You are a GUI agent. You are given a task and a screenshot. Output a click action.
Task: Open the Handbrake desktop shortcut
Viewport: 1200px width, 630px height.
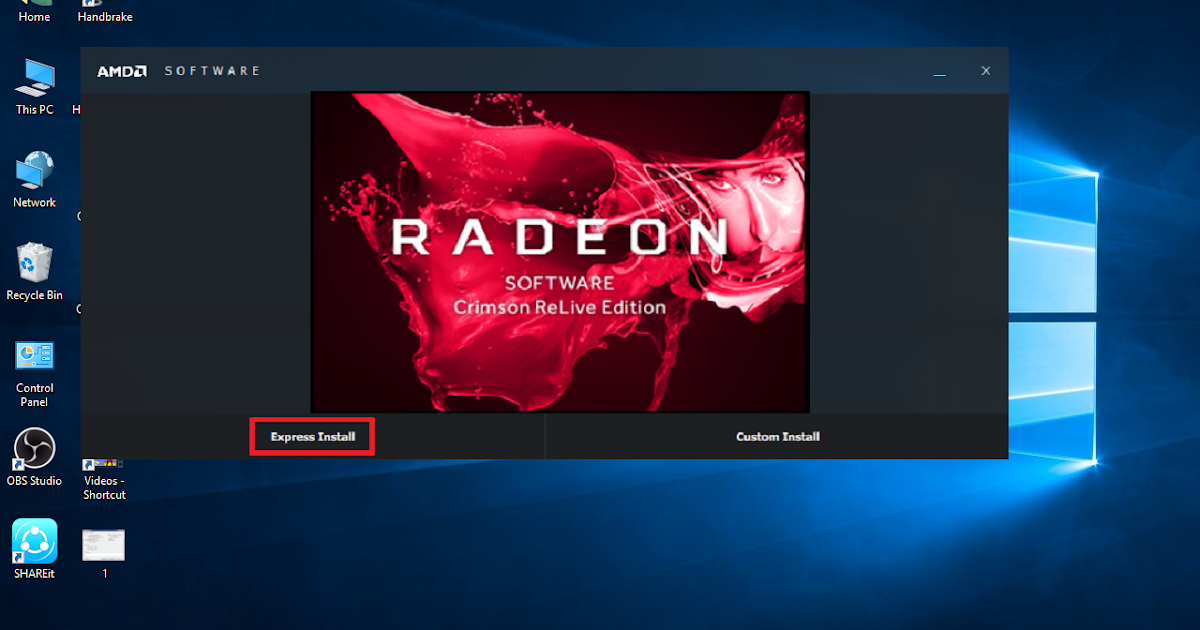(104, 10)
